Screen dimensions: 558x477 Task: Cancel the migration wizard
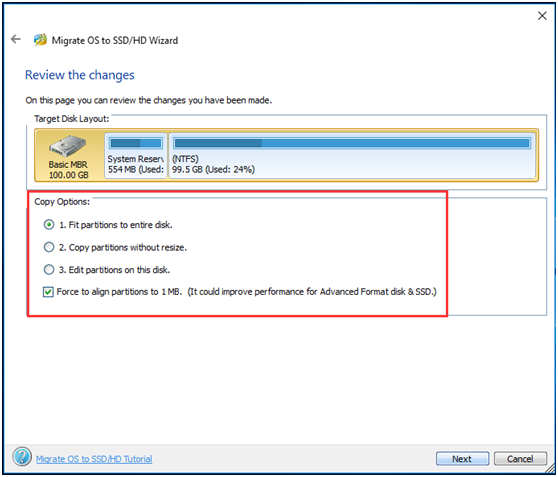click(x=520, y=459)
